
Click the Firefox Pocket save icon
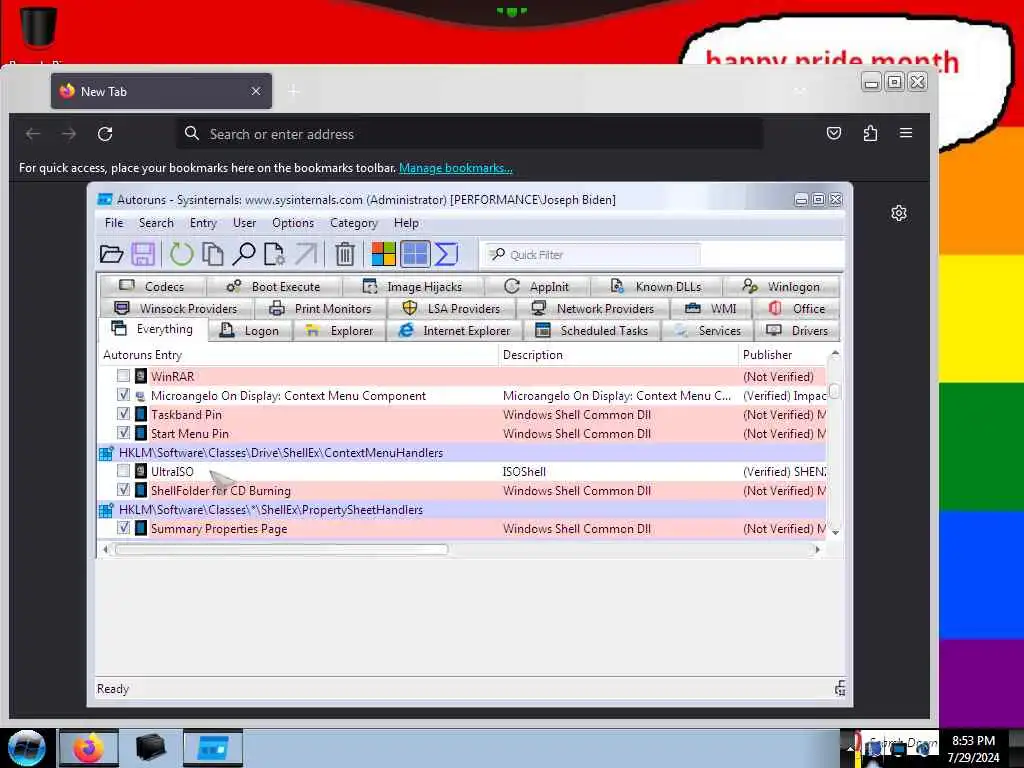tap(834, 133)
